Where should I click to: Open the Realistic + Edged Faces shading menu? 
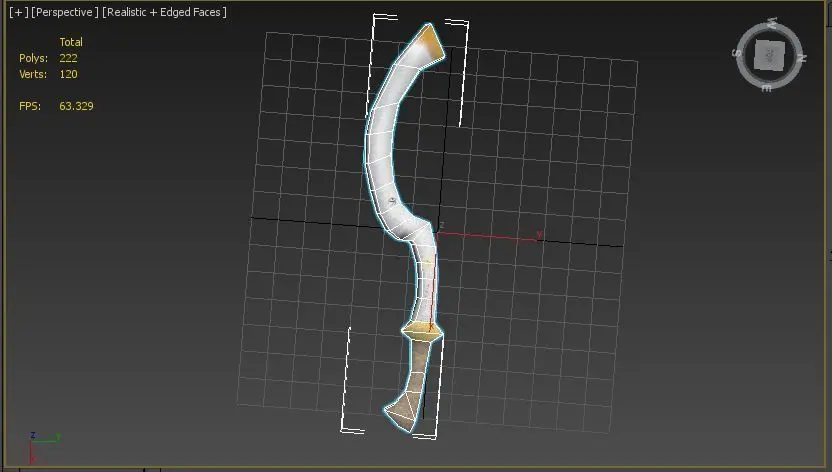point(164,12)
